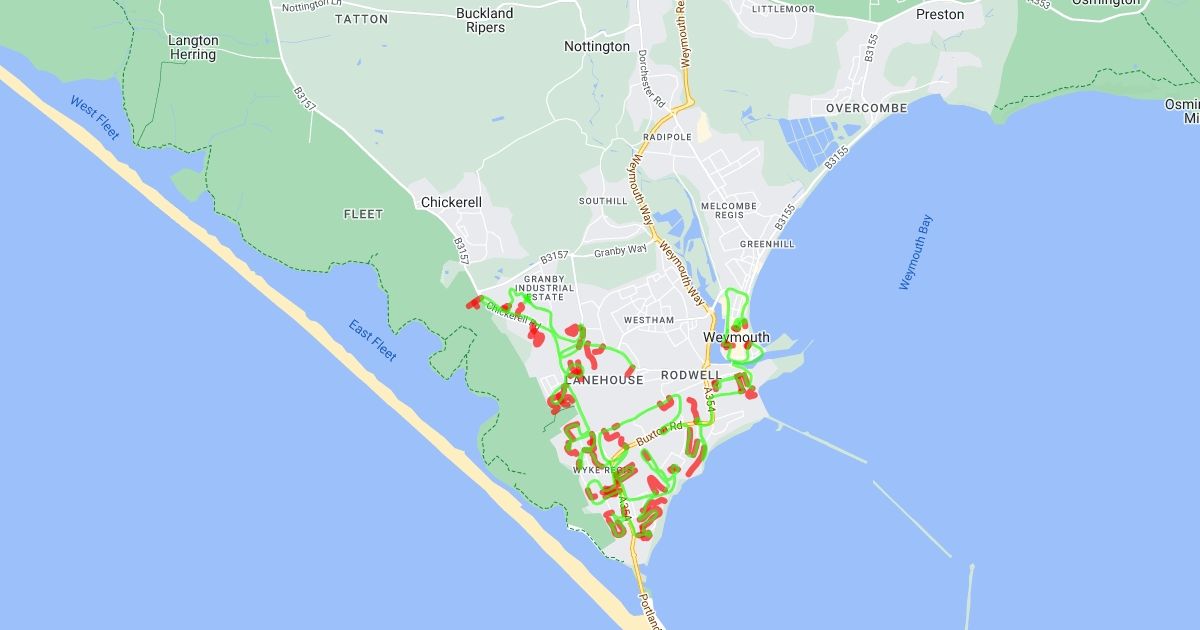Click the Weymouth town label

tap(736, 337)
